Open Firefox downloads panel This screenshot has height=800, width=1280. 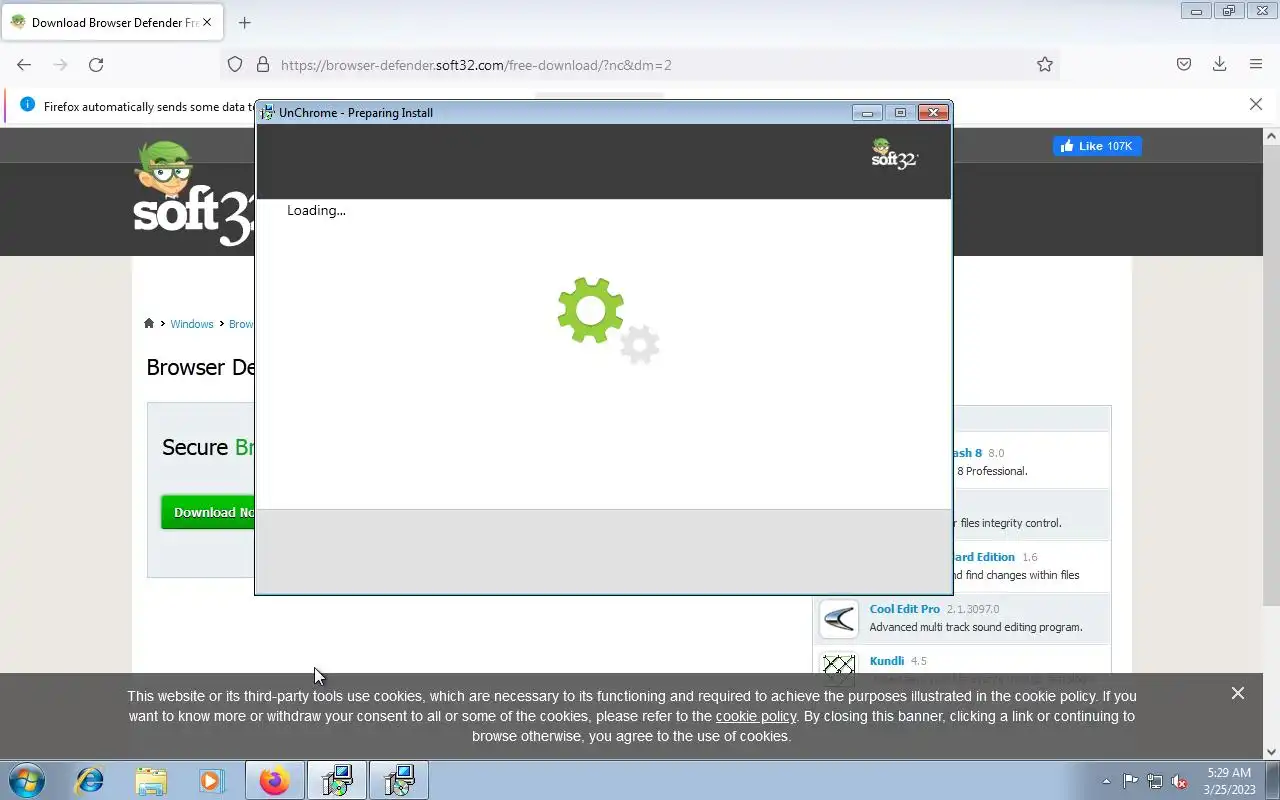(1219, 64)
